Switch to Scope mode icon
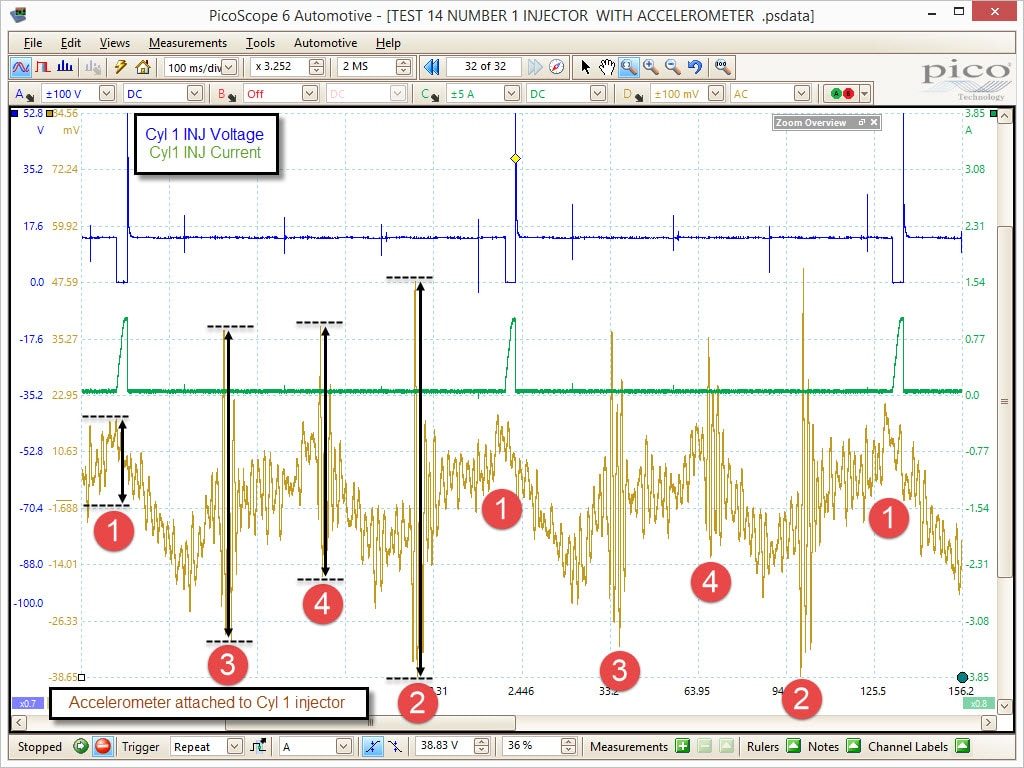Viewport: 1024px width, 768px height. pos(21,67)
